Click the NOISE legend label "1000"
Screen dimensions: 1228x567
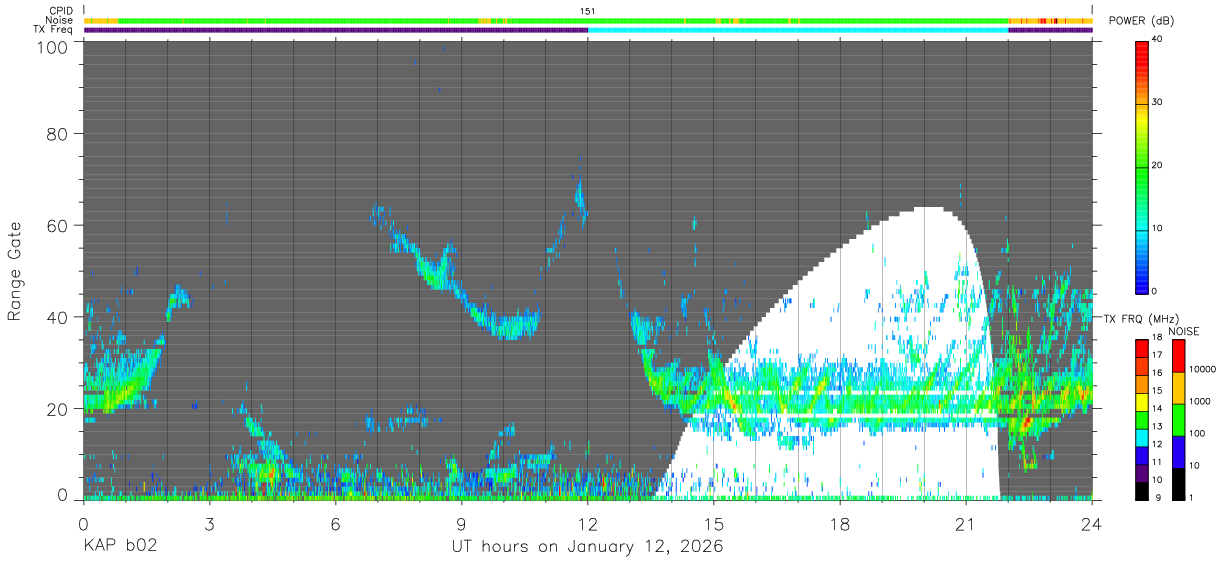click(1201, 401)
